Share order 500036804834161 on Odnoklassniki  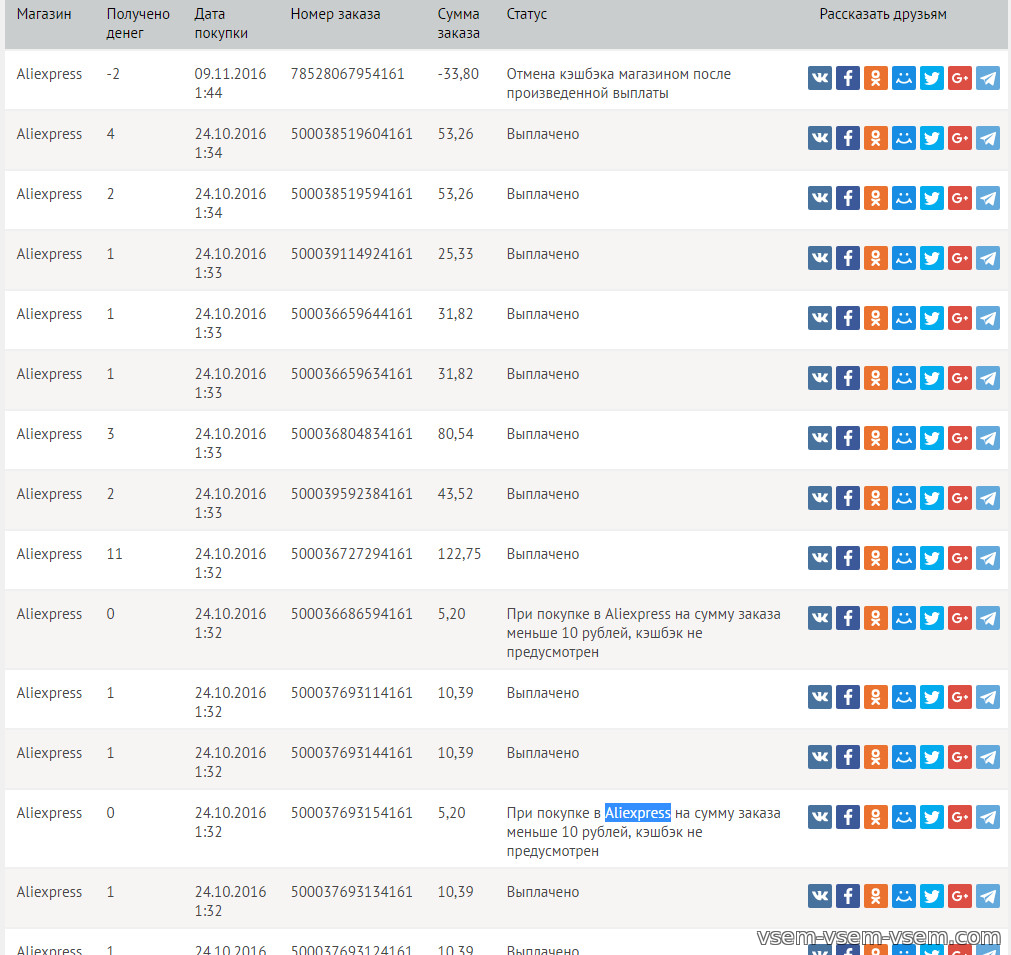pyautogui.click(x=876, y=438)
